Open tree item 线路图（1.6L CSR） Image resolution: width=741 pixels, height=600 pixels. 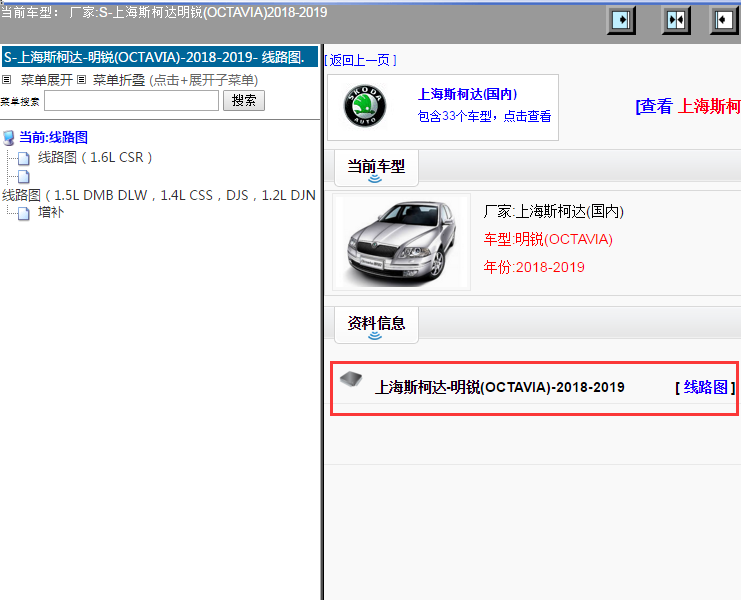pos(95,157)
